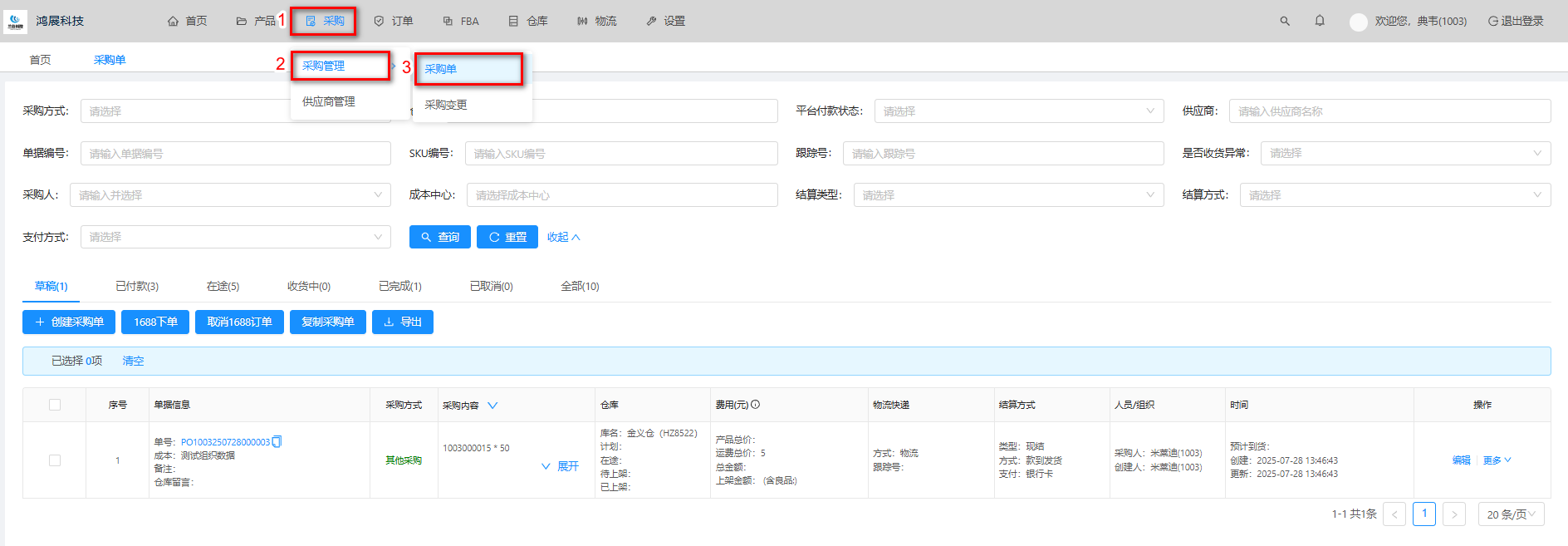Check the checkbox for row 1
The width and height of the screenshot is (1568, 546).
[x=55, y=460]
